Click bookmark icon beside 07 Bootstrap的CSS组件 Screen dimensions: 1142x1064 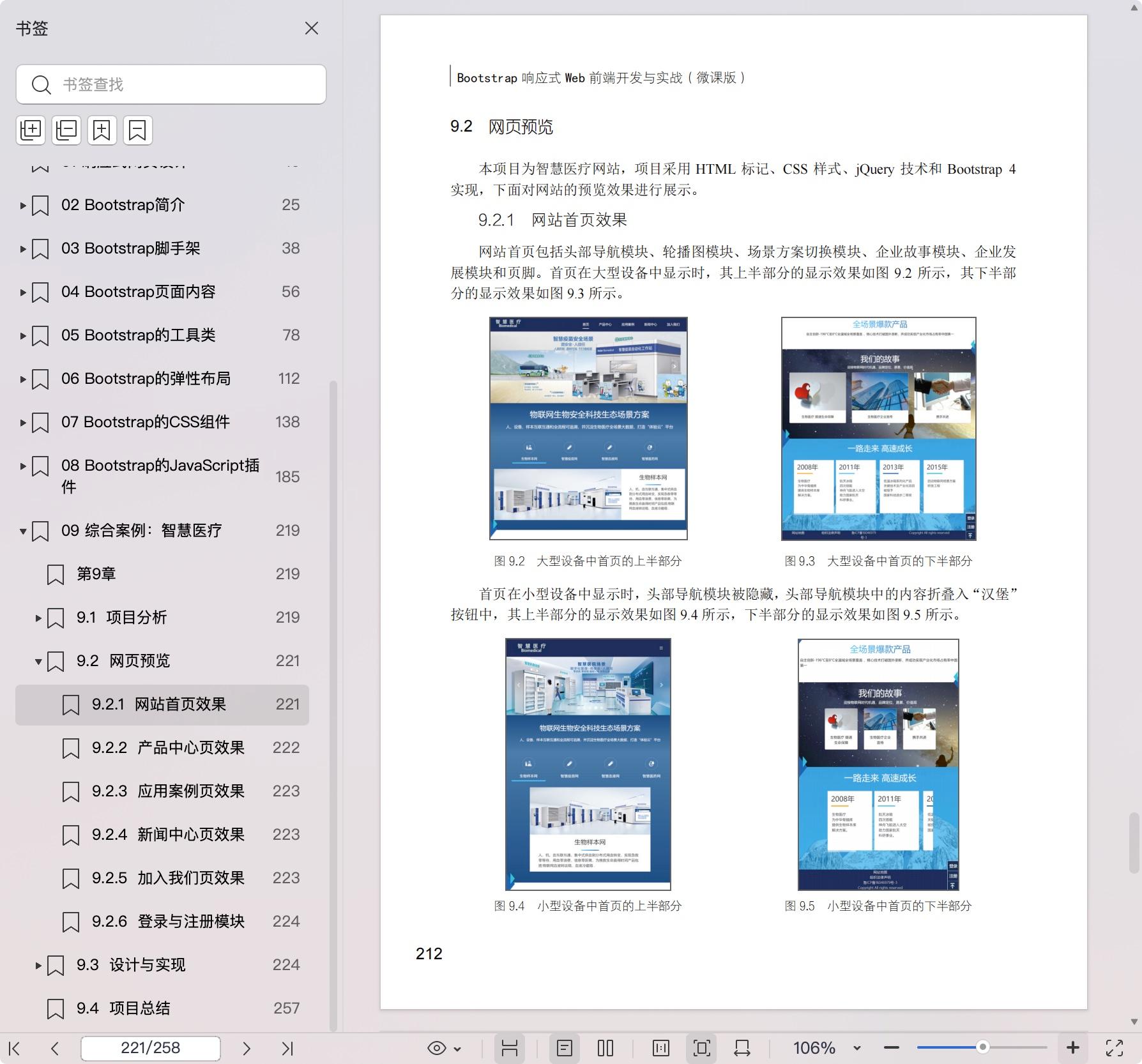[x=40, y=423]
